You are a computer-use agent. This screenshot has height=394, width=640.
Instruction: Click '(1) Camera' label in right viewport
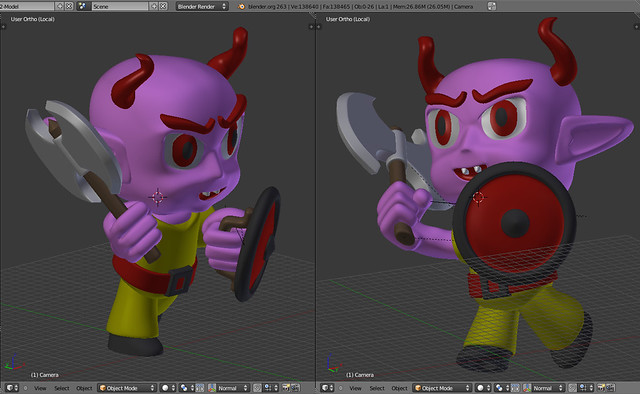360,375
